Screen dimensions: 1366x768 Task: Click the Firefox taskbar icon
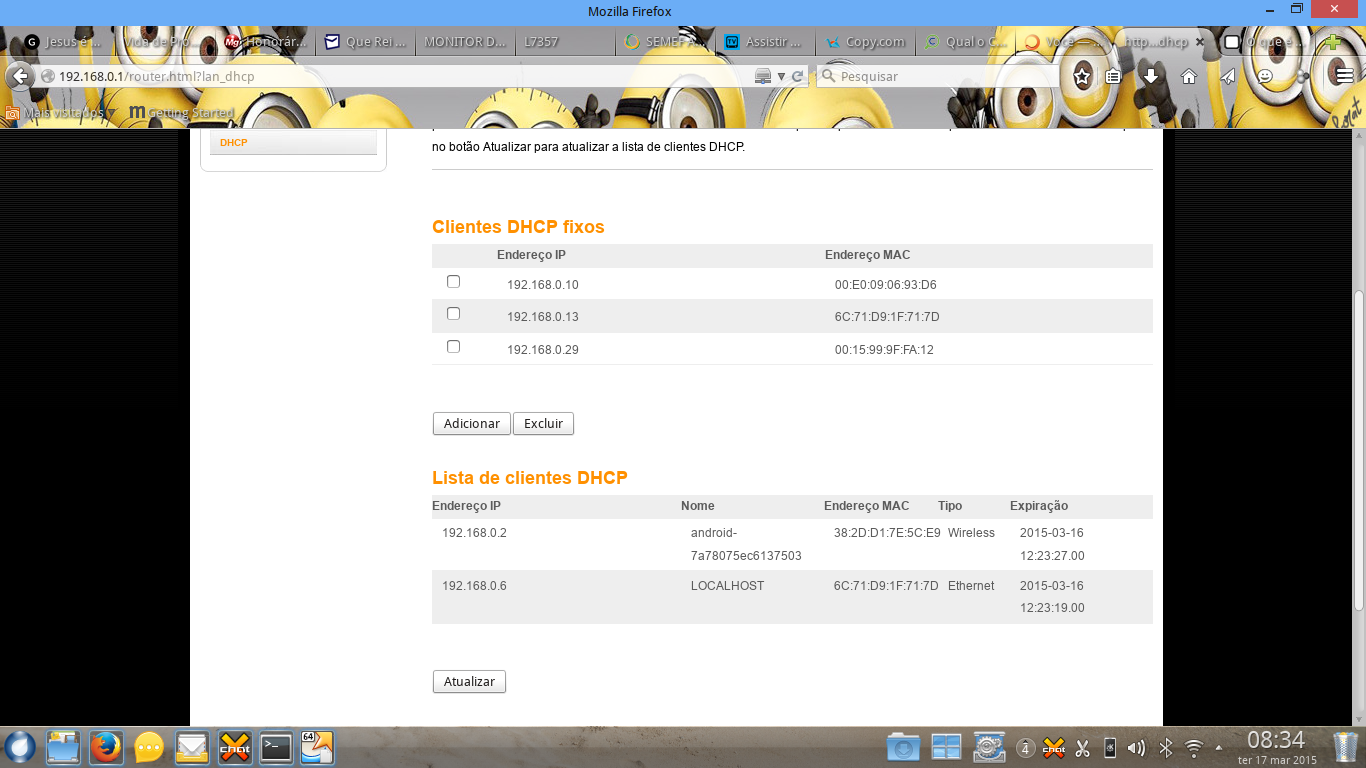pyautogui.click(x=105, y=747)
